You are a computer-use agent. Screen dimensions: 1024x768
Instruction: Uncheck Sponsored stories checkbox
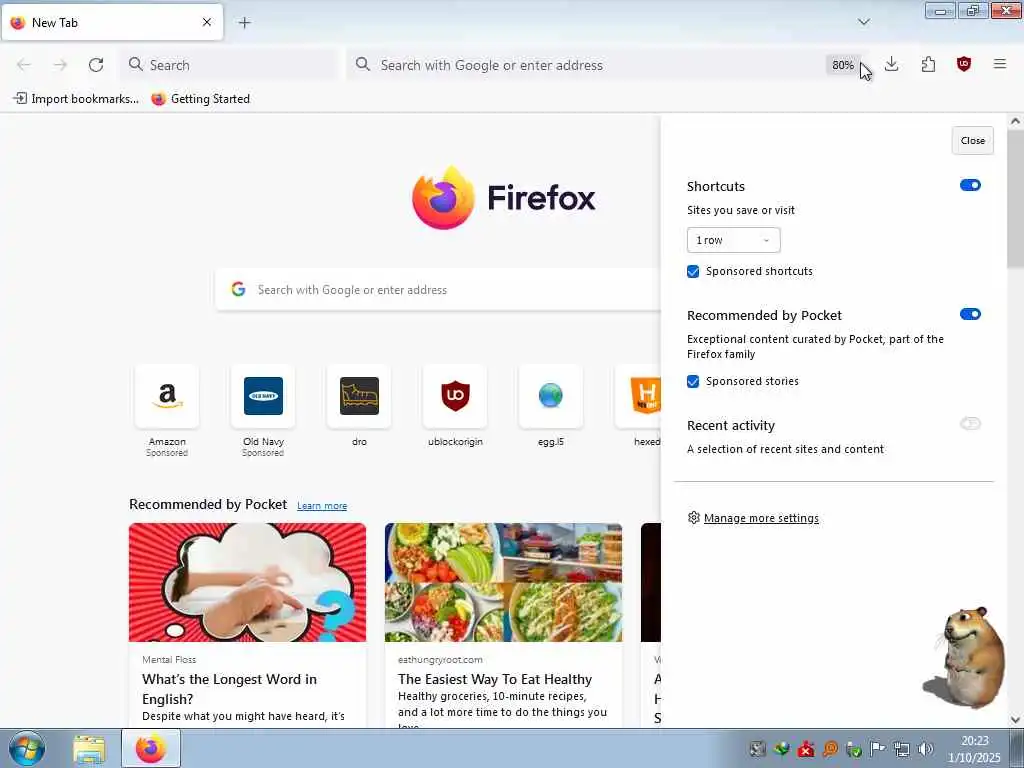[694, 381]
